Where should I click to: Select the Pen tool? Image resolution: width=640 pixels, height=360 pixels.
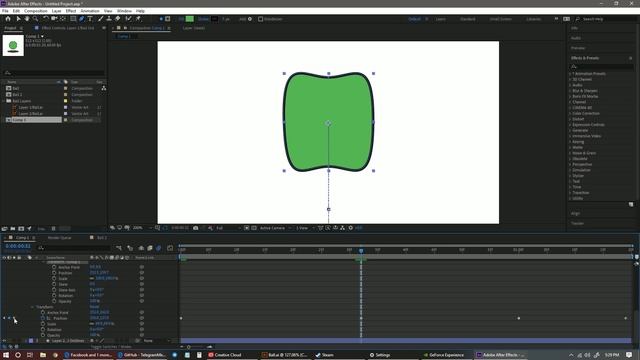coord(82,19)
